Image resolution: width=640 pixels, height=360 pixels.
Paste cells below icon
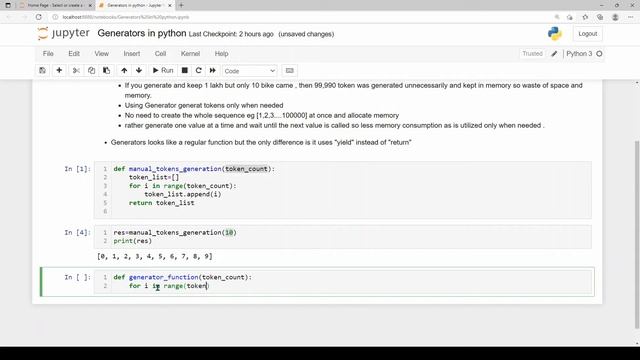[x=107, y=71]
